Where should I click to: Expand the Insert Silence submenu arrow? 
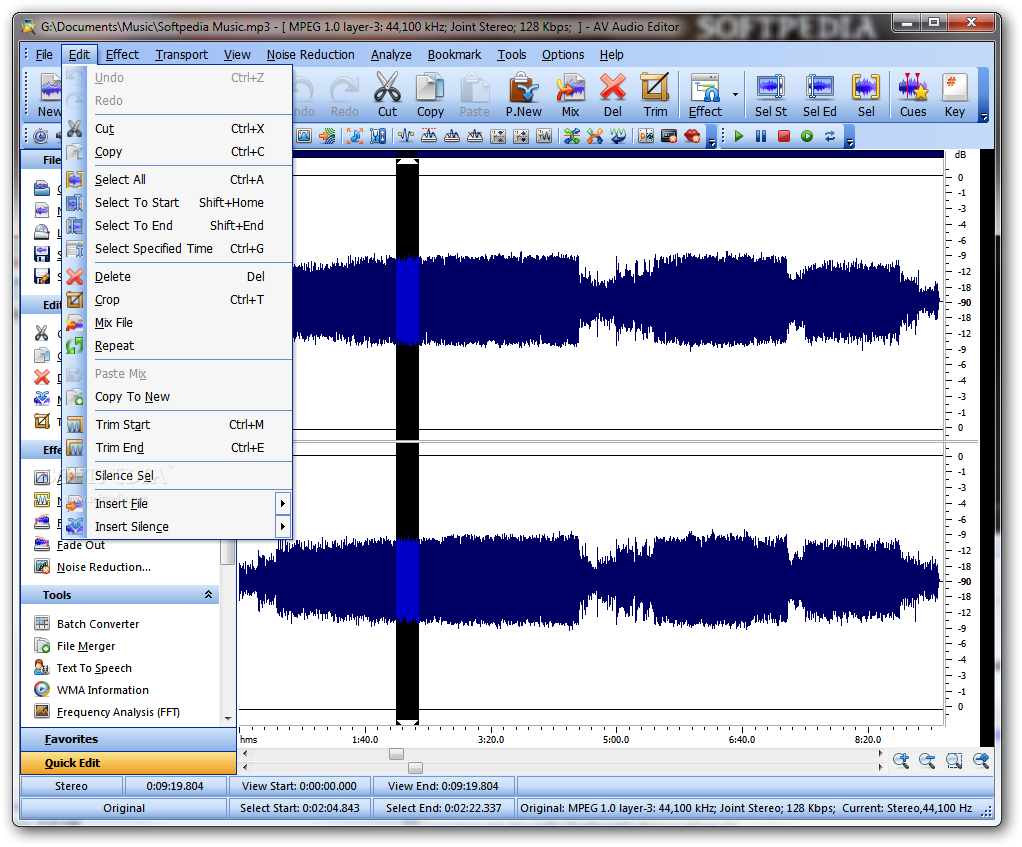282,526
